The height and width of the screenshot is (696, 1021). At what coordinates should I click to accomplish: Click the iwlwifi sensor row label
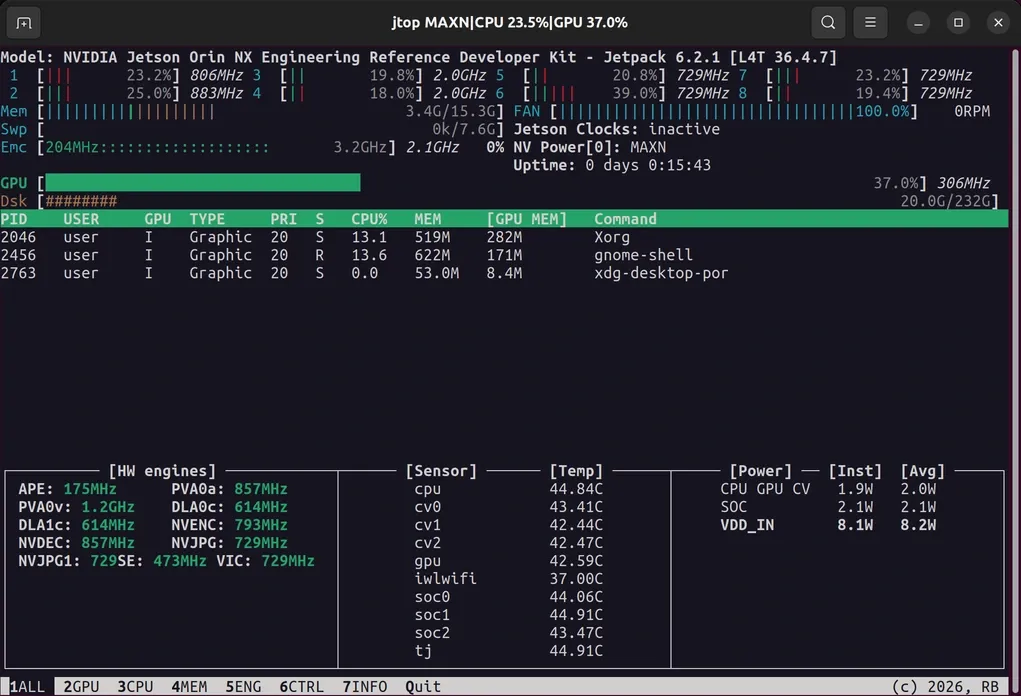pyautogui.click(x=445, y=579)
